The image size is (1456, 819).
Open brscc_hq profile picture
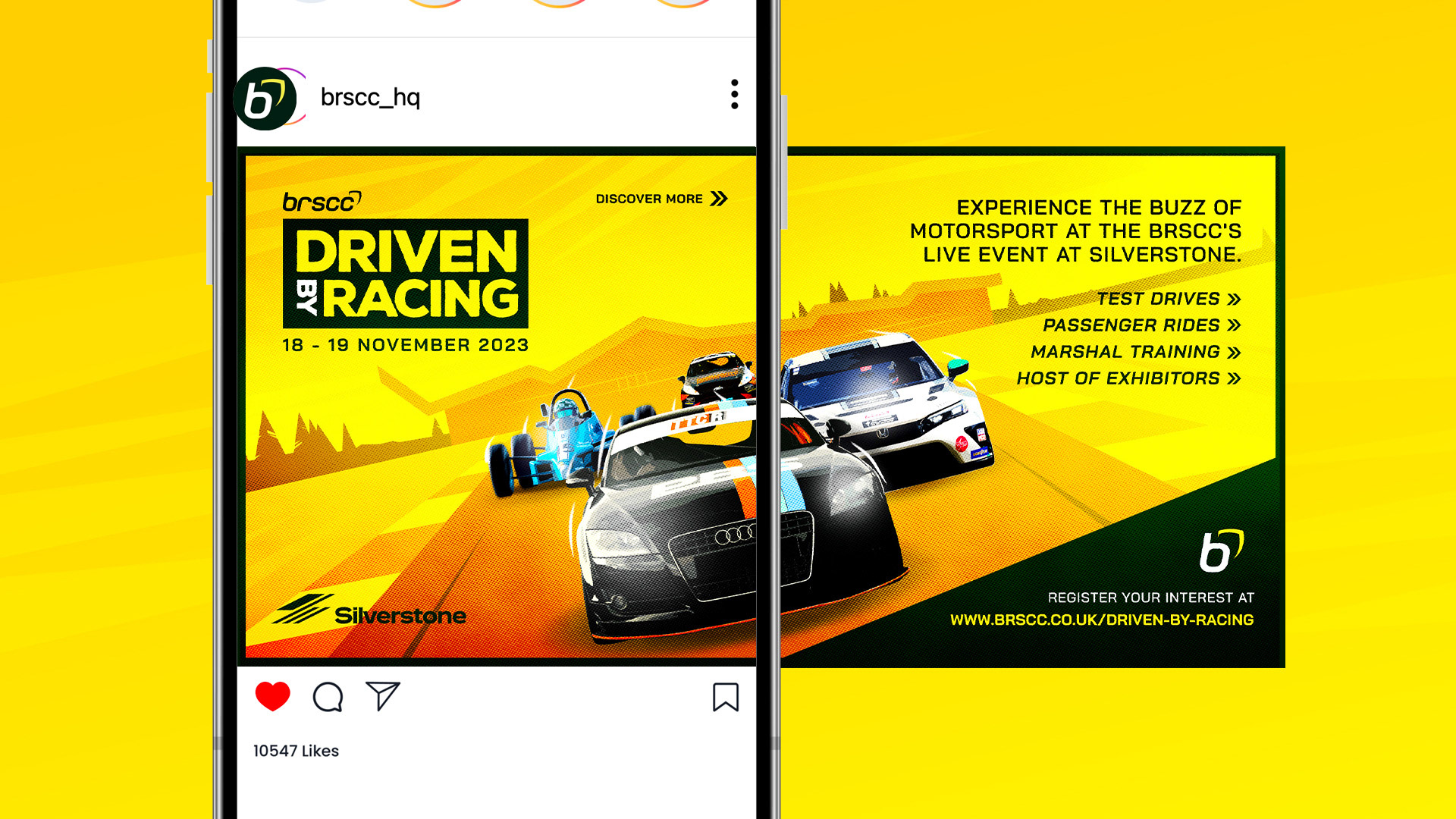pos(265,99)
